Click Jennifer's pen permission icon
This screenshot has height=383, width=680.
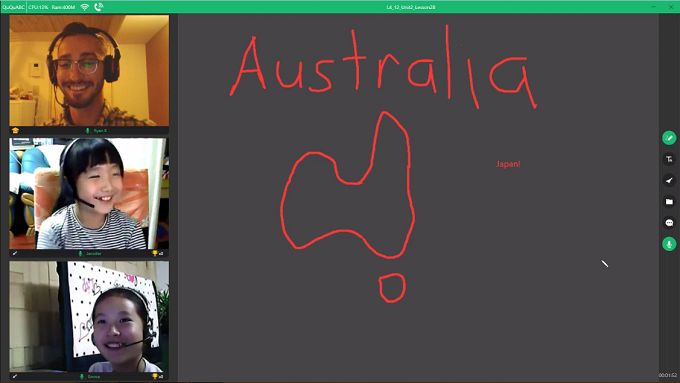pyautogui.click(x=15, y=253)
